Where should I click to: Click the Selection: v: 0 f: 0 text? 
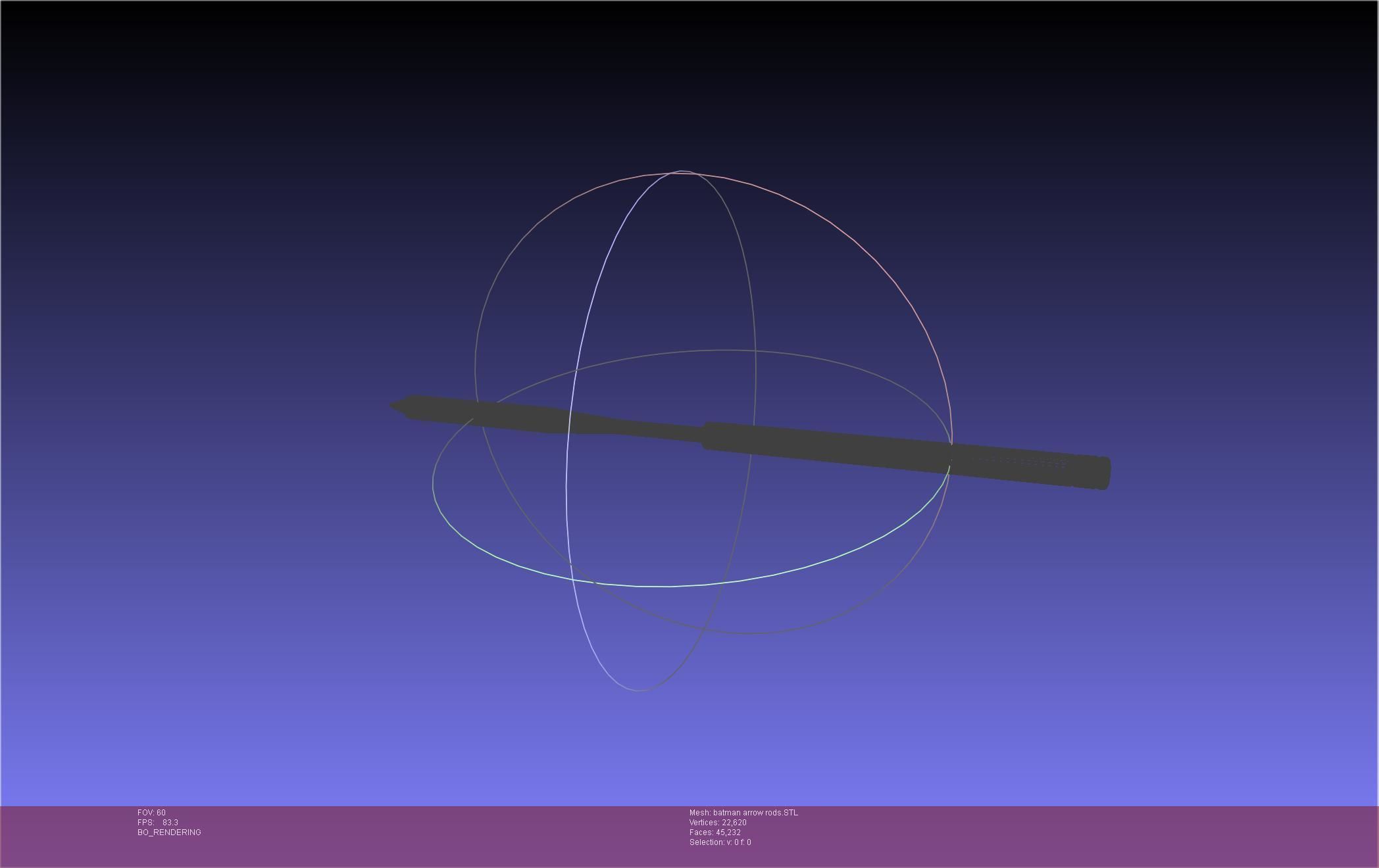(720, 842)
